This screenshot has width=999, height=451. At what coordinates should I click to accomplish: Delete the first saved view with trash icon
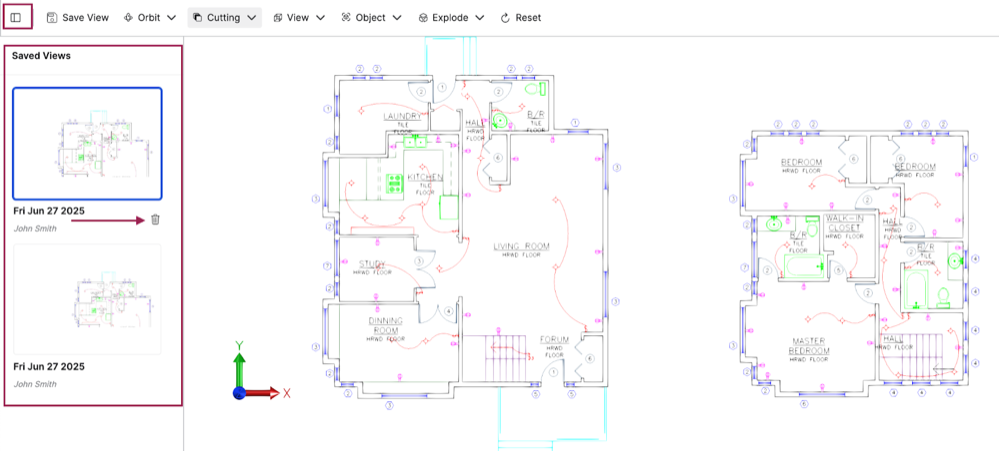click(155, 220)
